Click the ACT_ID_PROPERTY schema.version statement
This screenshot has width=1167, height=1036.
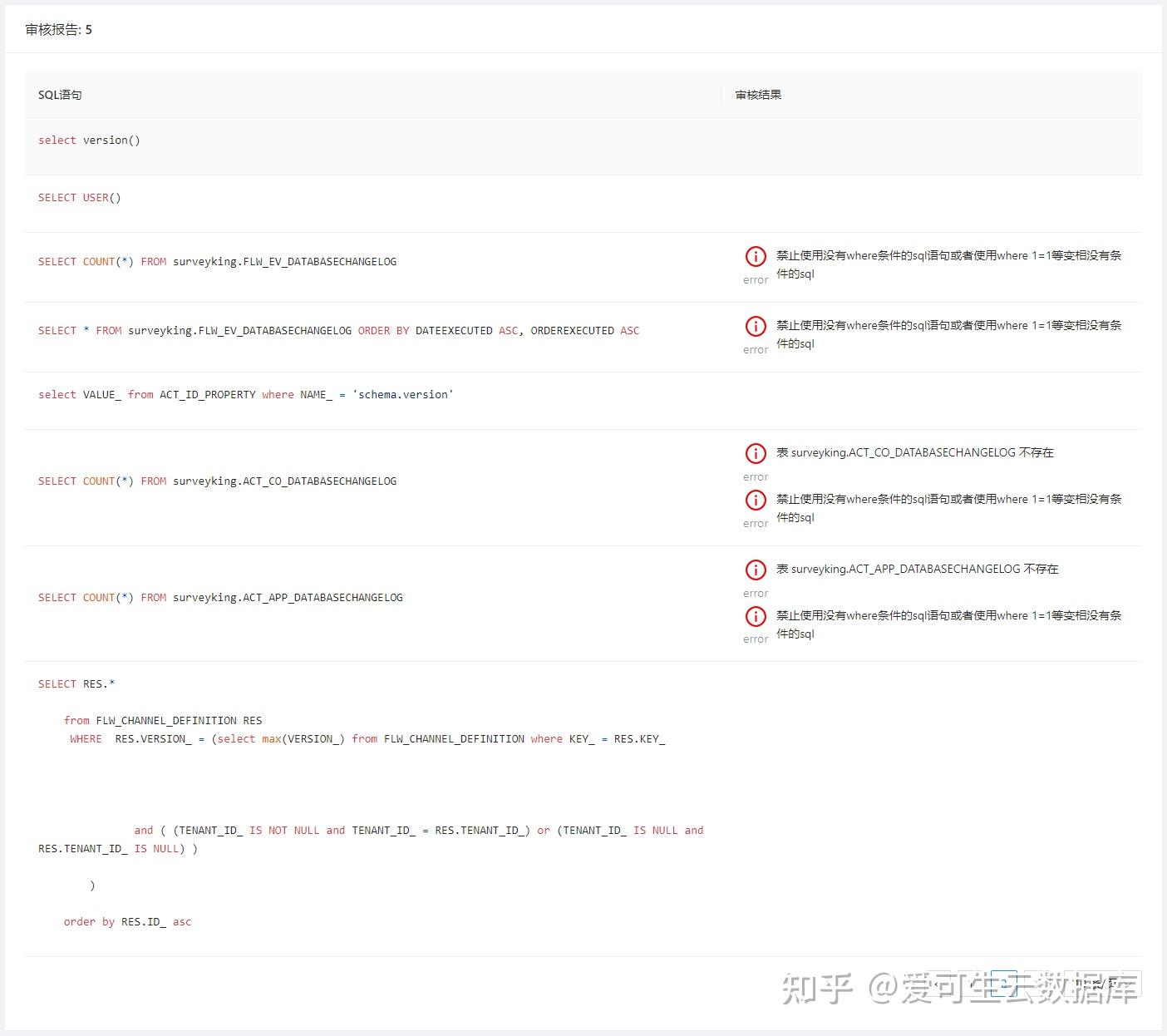[246, 395]
